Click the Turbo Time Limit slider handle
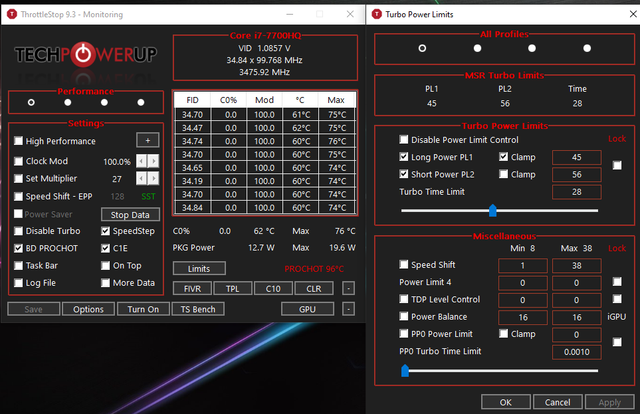Viewport: 640px width, 414px height. click(493, 211)
